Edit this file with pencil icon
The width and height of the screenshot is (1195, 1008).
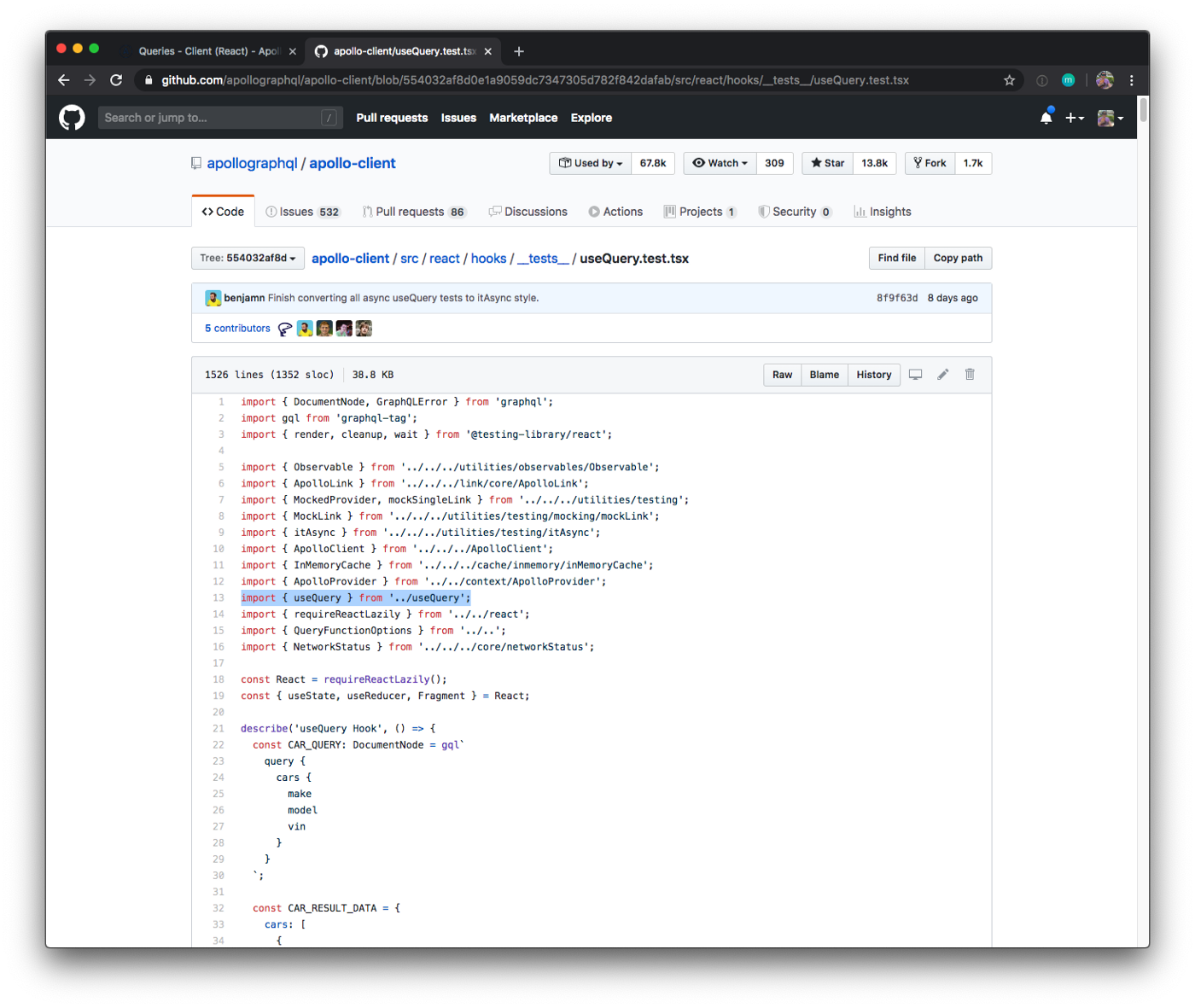(943, 375)
